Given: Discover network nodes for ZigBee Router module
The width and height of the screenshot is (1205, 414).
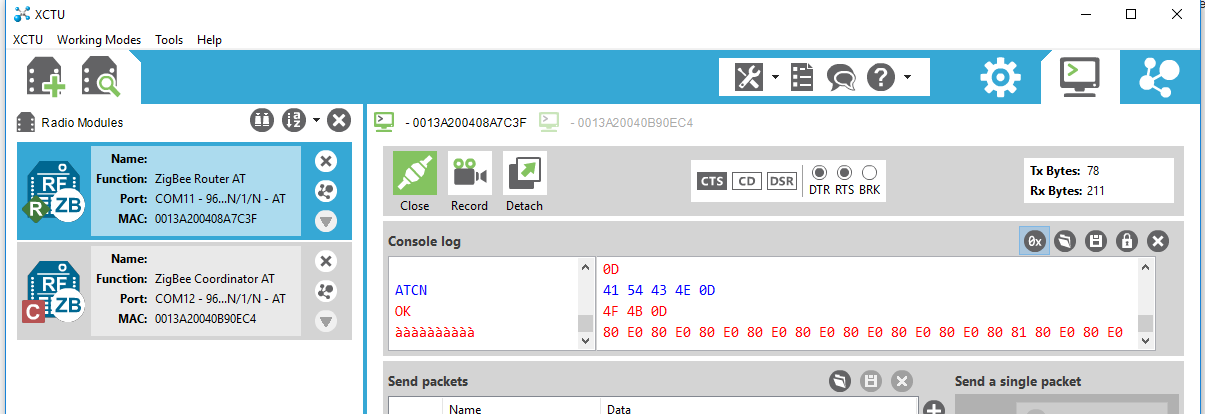Looking at the screenshot, I should click(326, 191).
